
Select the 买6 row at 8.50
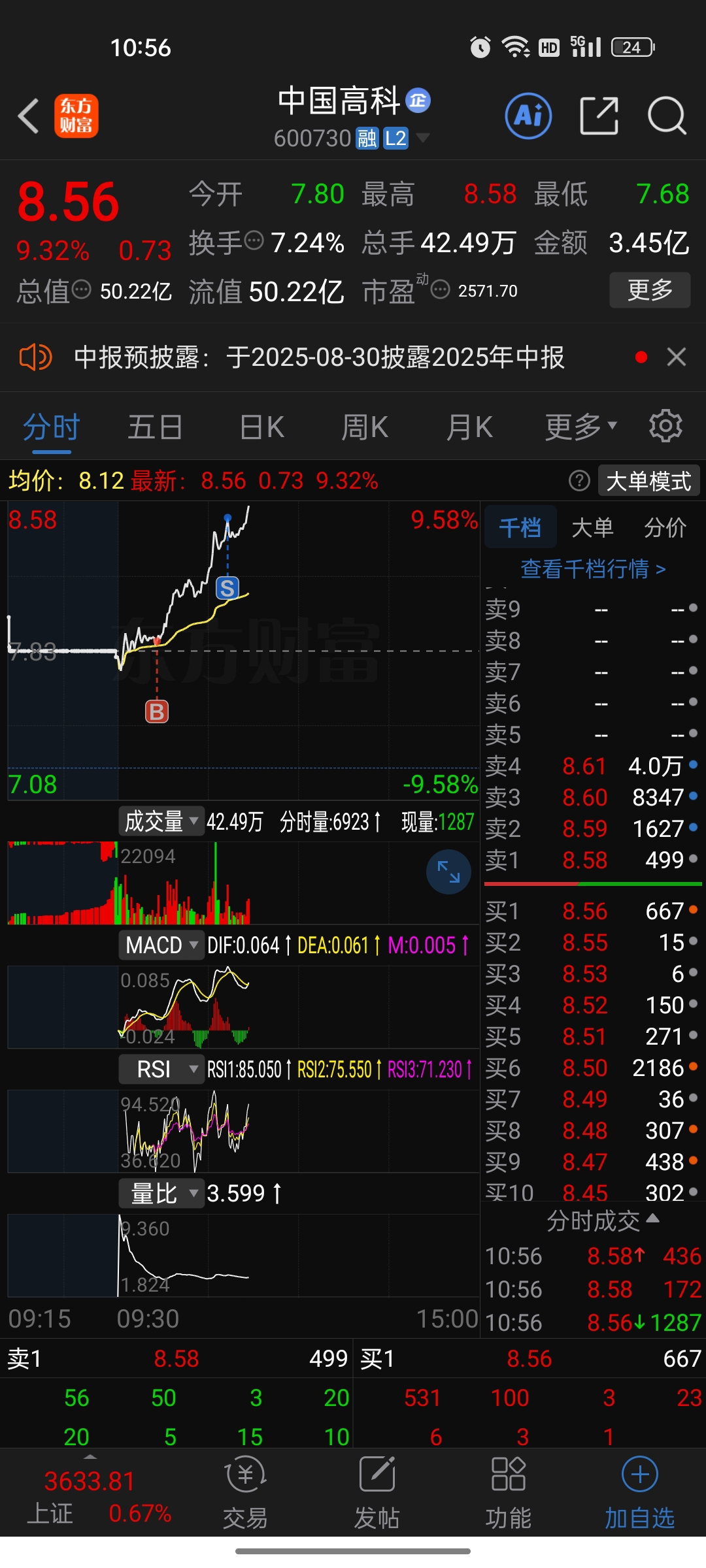[x=593, y=1068]
